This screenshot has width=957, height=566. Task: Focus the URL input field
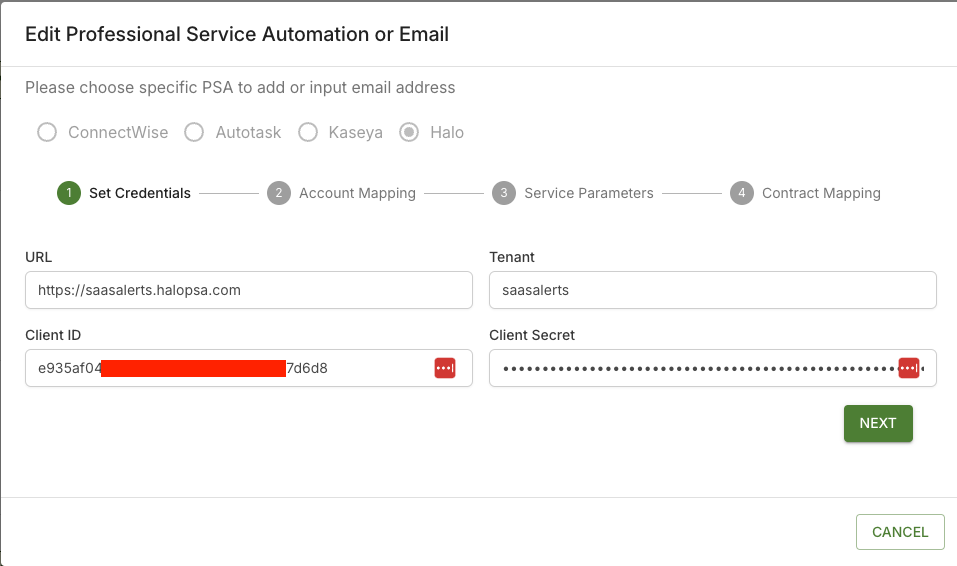(248, 290)
